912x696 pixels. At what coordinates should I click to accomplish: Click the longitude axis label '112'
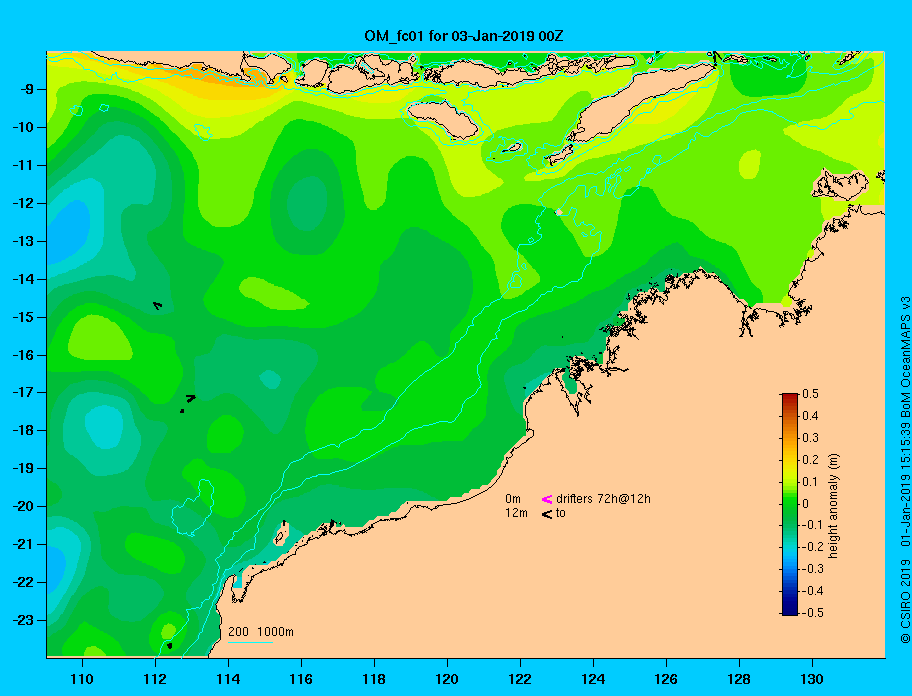[155, 679]
